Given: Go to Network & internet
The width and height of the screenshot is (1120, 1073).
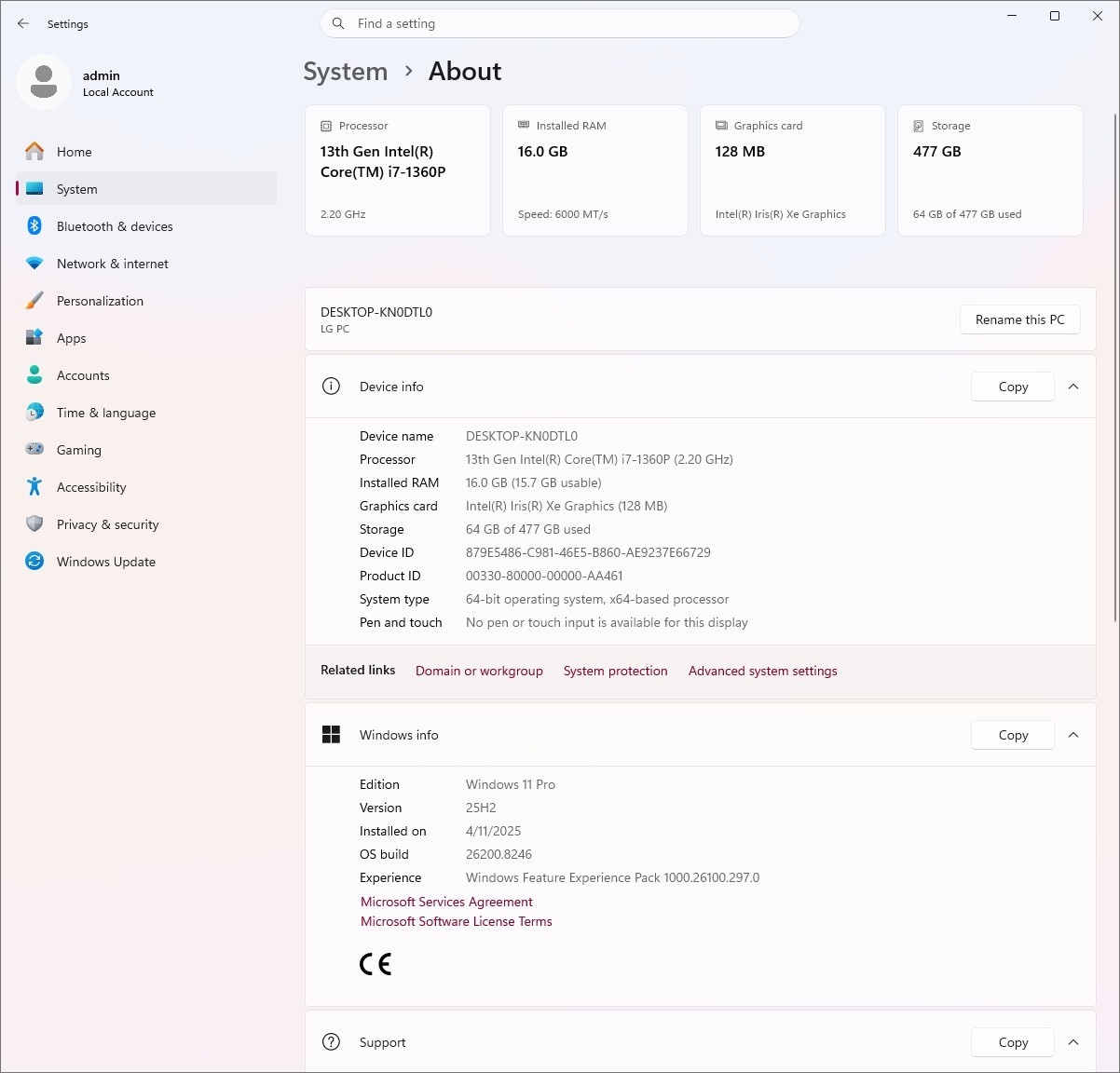Looking at the screenshot, I should click(x=146, y=264).
